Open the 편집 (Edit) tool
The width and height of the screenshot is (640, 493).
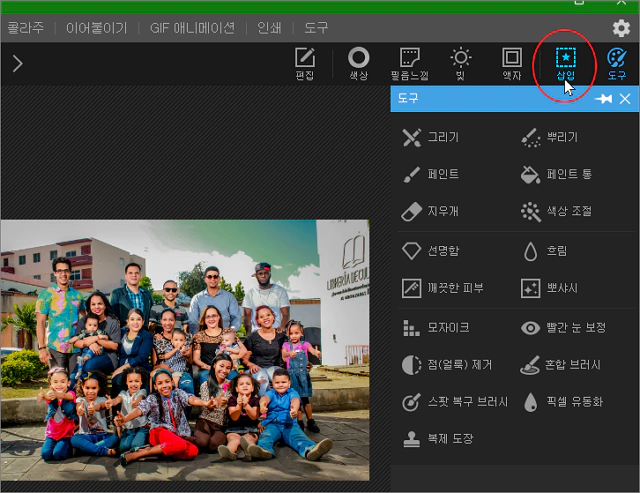(305, 64)
